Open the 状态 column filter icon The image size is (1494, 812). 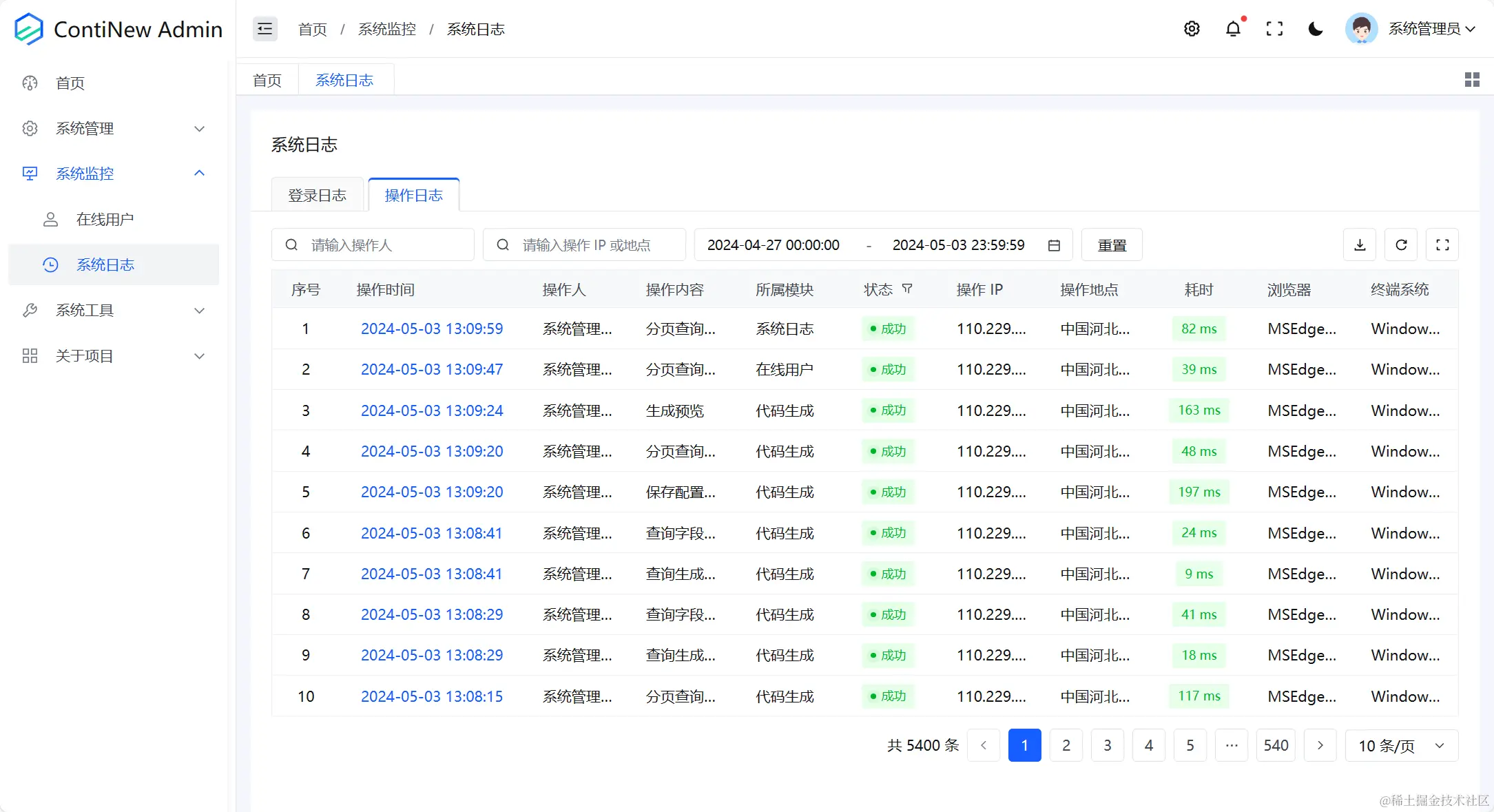click(x=908, y=289)
